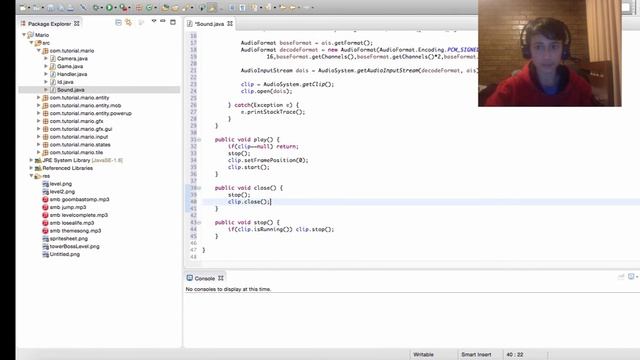Click the clip.close(); code line
Viewport: 640px width, 360px height.
[249, 202]
